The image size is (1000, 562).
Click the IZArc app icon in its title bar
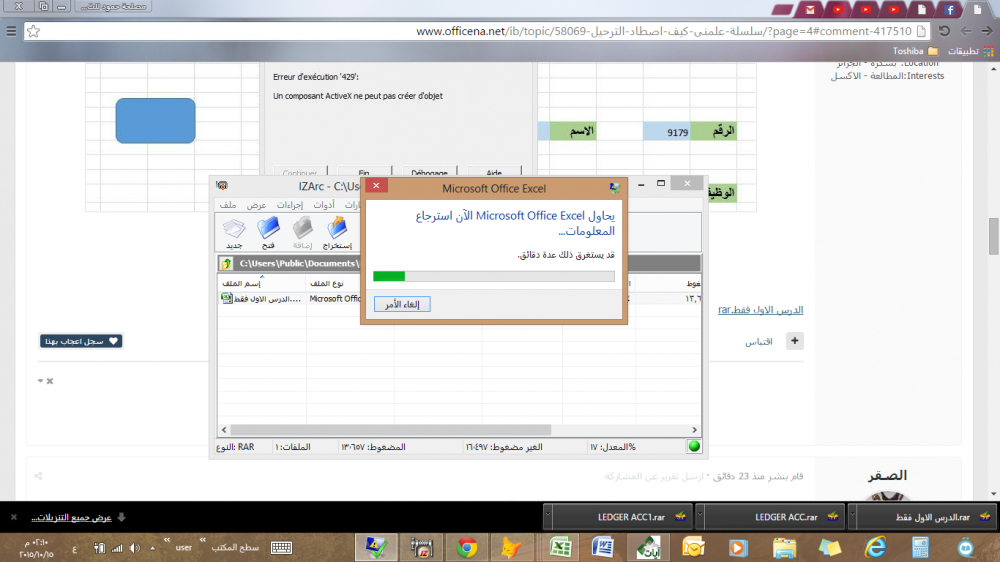pos(222,186)
